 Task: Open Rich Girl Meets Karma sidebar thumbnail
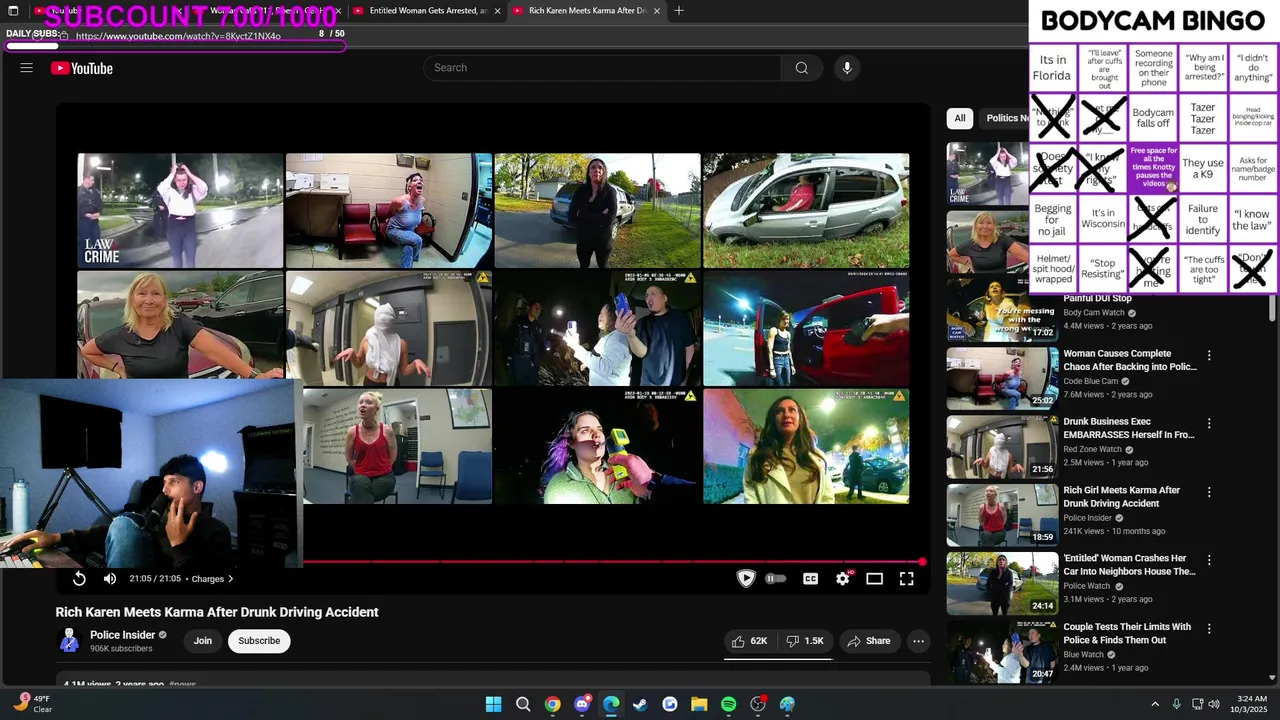click(1002, 514)
